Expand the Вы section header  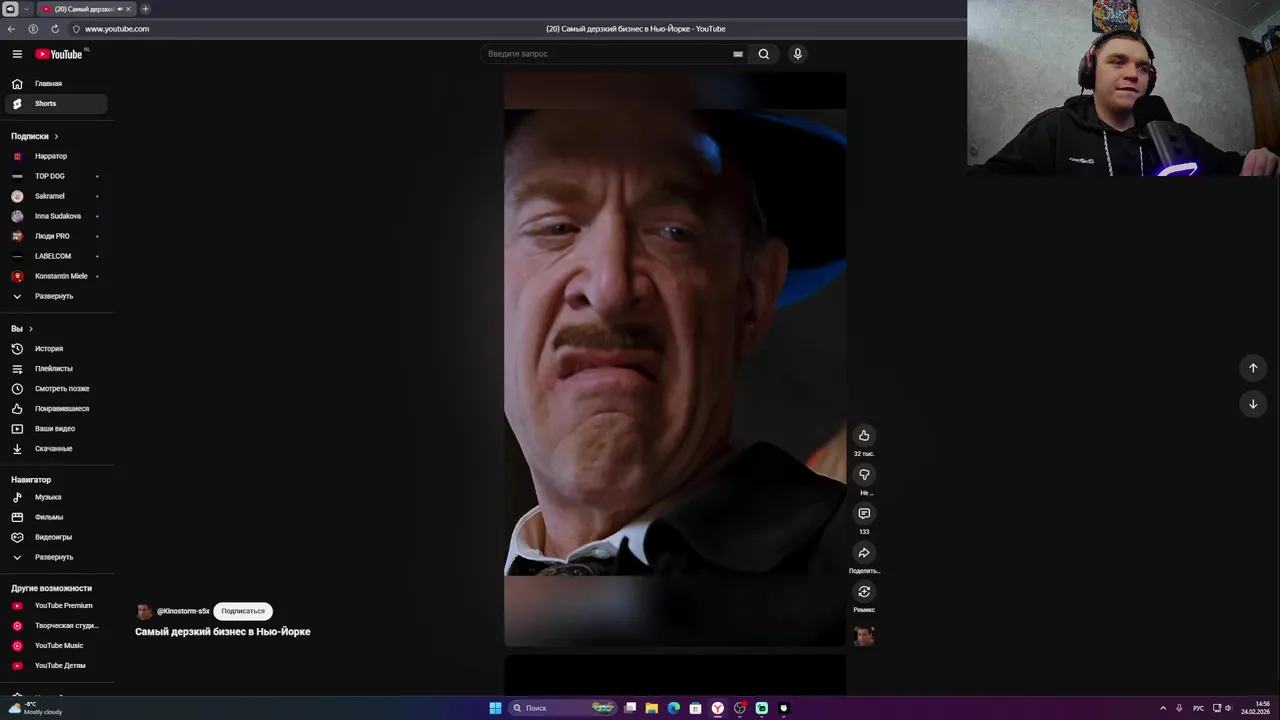point(22,329)
